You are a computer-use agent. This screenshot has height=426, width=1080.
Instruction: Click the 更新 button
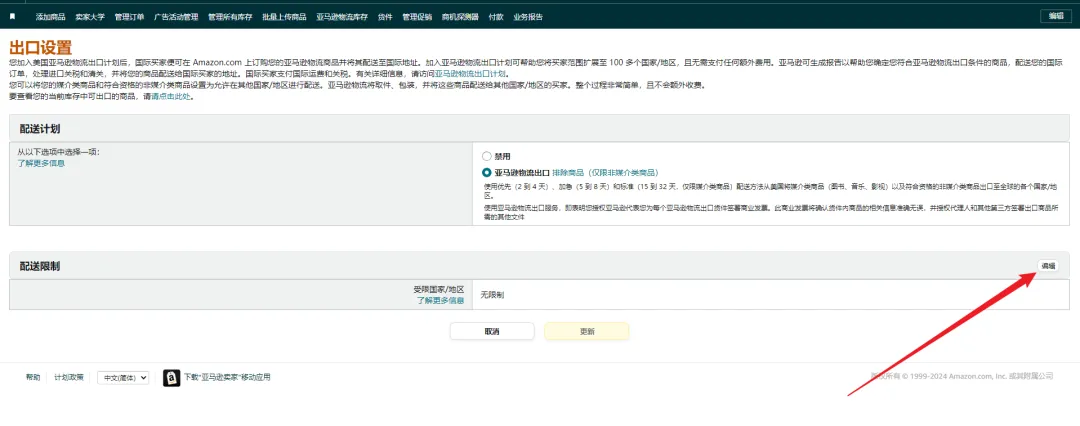pyautogui.click(x=587, y=331)
